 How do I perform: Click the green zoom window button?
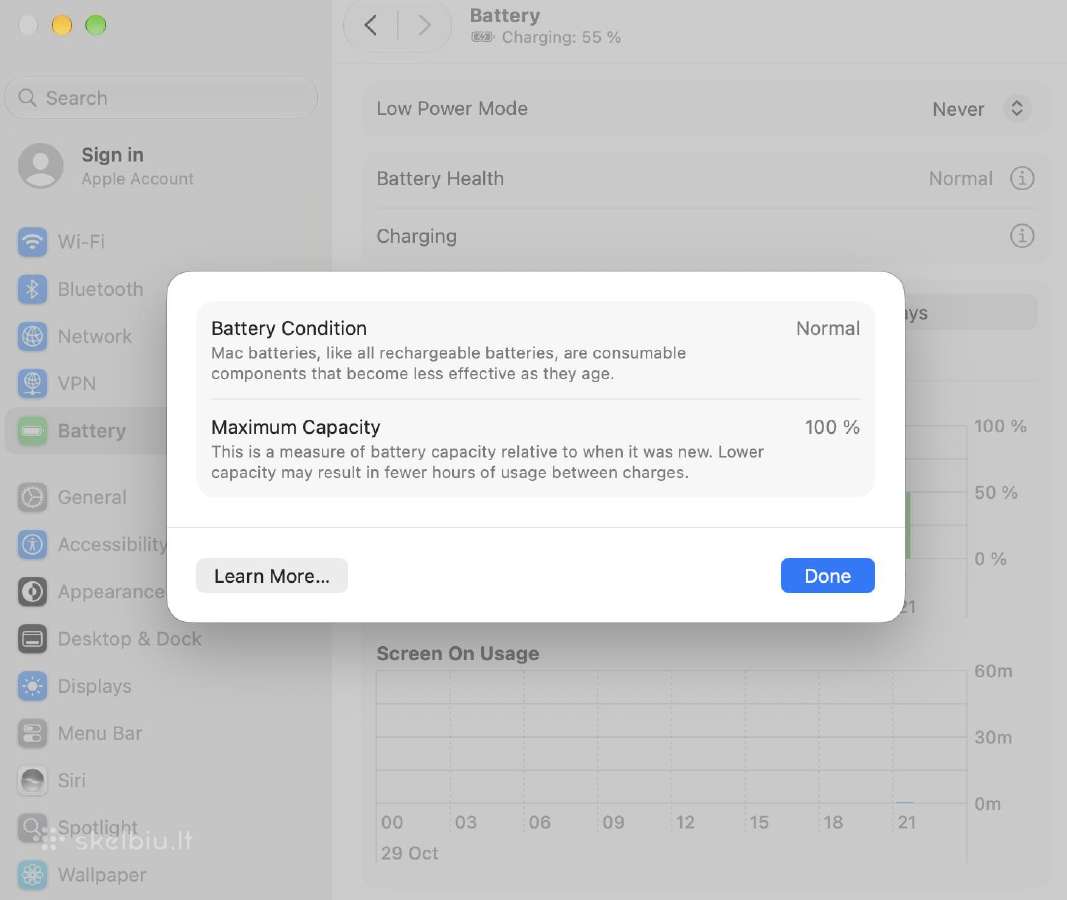pos(96,25)
